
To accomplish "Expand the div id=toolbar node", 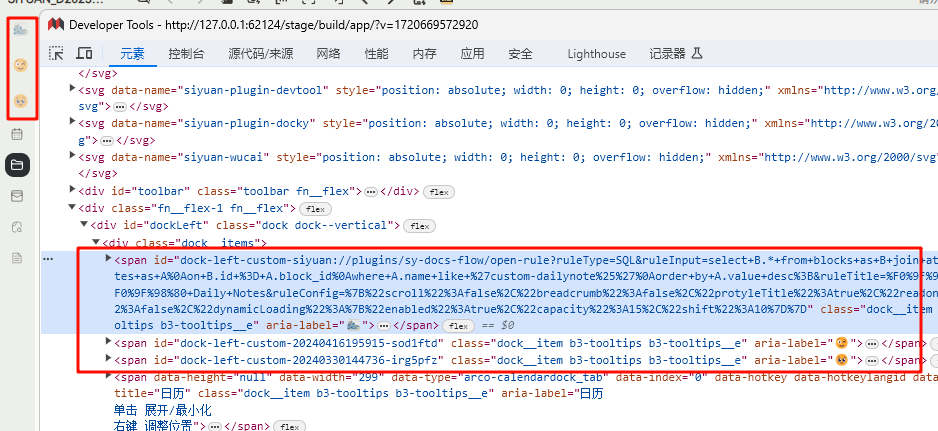I will click(x=72, y=190).
